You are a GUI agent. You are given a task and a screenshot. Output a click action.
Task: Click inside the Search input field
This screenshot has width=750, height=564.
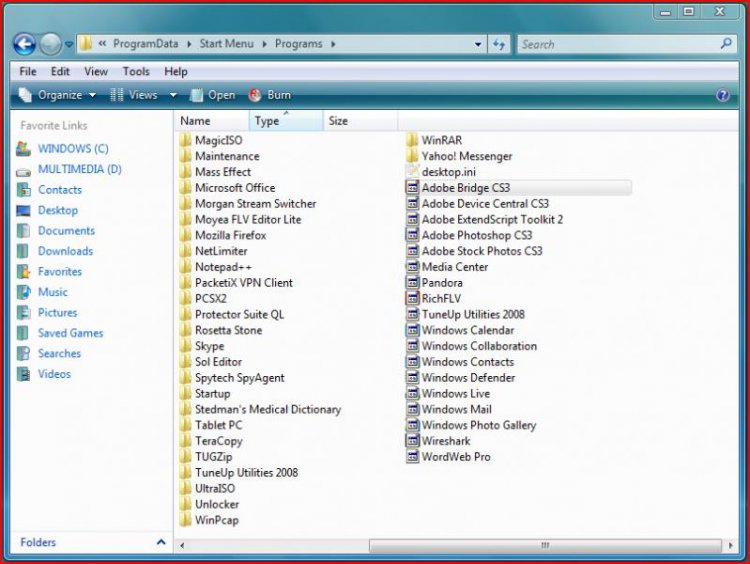[619, 44]
